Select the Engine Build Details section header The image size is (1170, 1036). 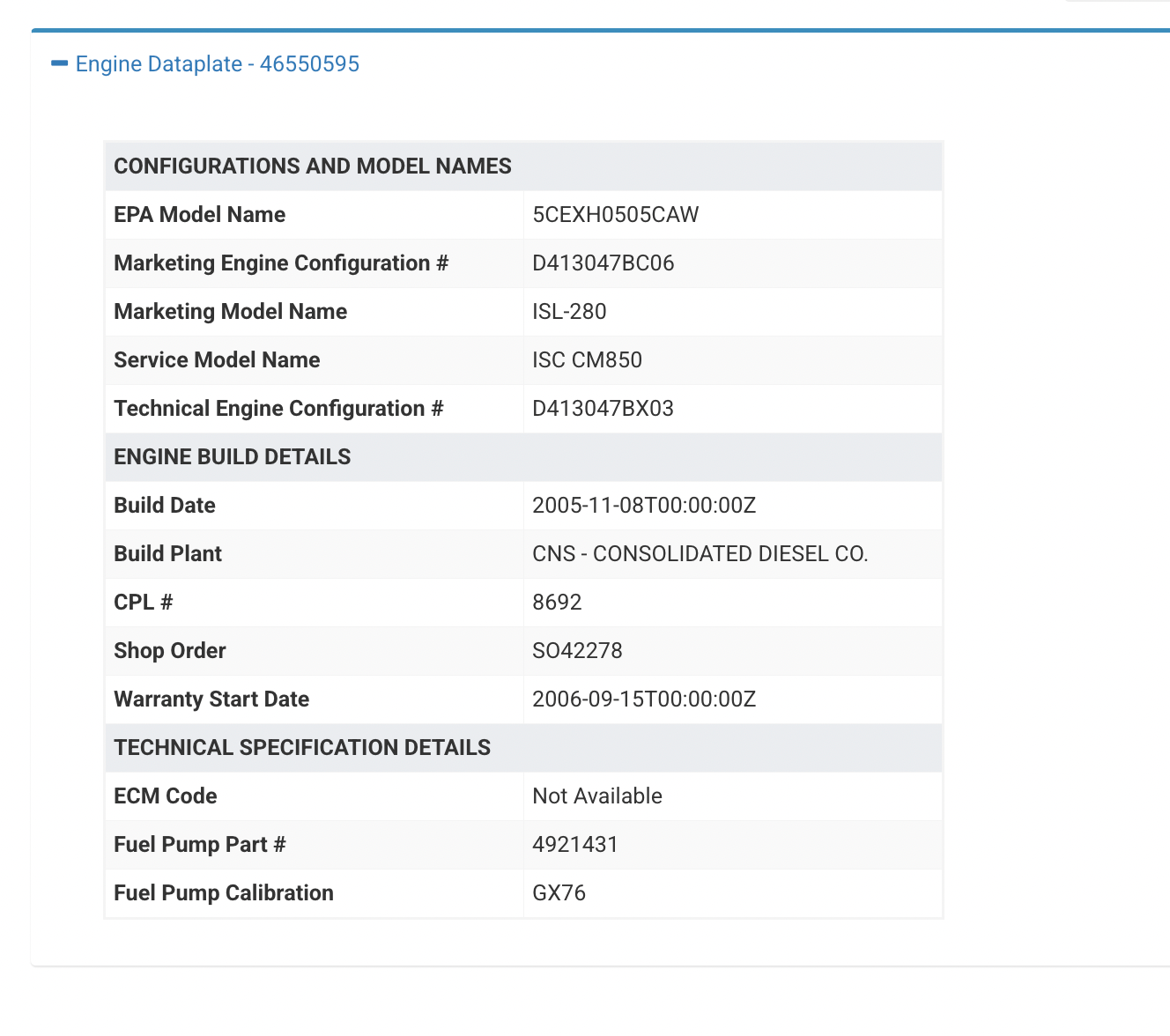[x=233, y=457]
